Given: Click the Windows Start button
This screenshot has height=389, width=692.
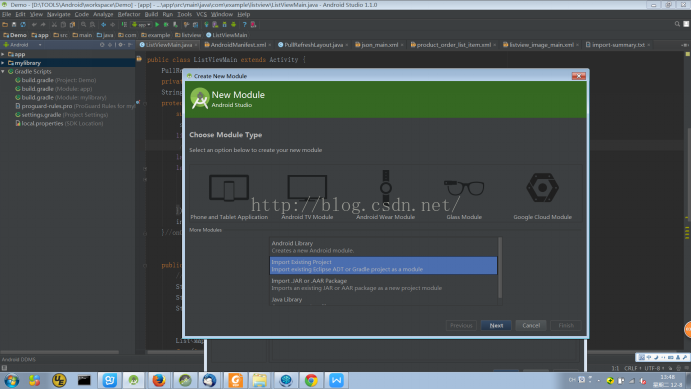Looking at the screenshot, I should pyautogui.click(x=11, y=380).
